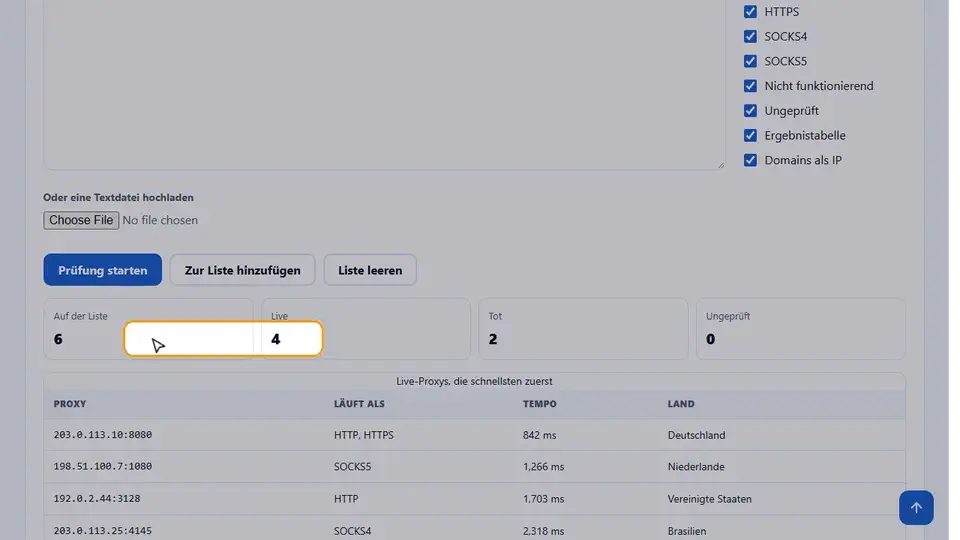Click the Vereinigte Staaten country cell
The image size is (960, 540).
pos(710,499)
